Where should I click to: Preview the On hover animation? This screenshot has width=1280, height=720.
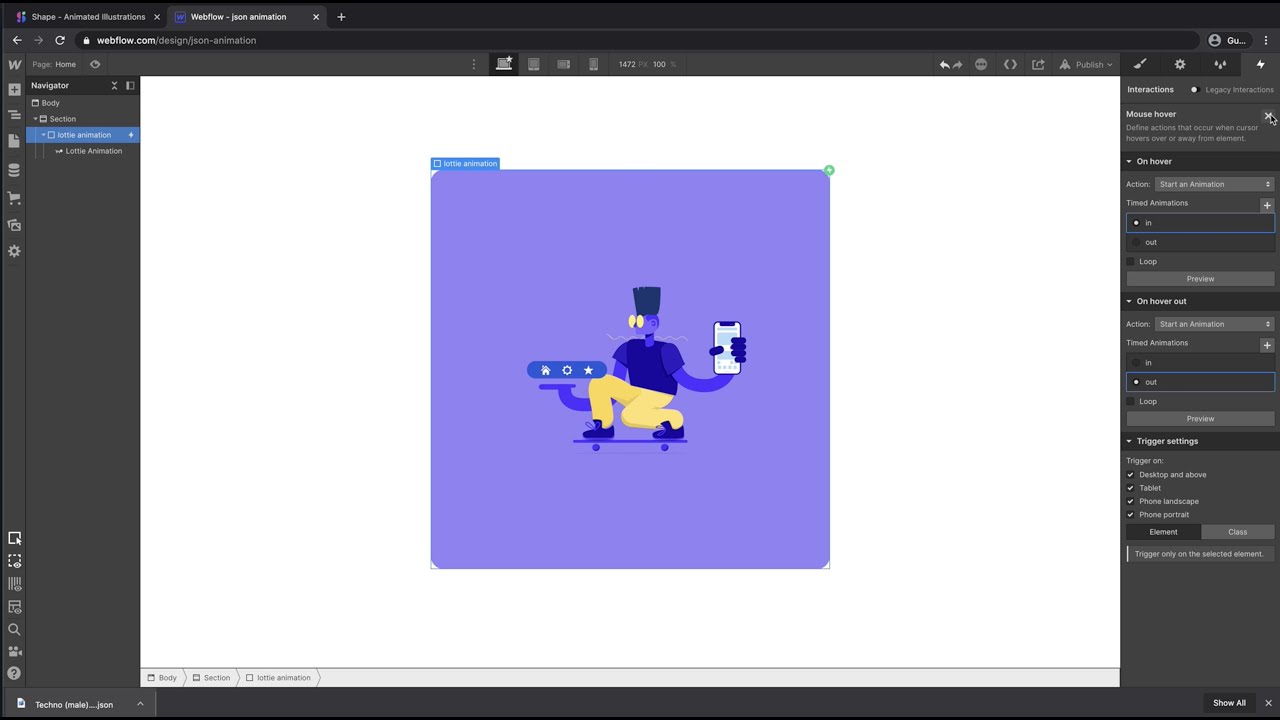coord(1200,279)
